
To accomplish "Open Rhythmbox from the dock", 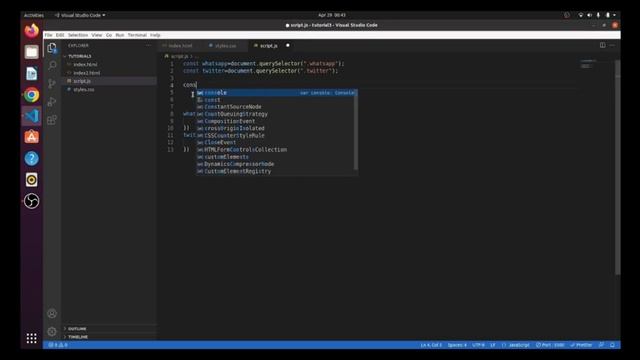I will click(31, 180).
